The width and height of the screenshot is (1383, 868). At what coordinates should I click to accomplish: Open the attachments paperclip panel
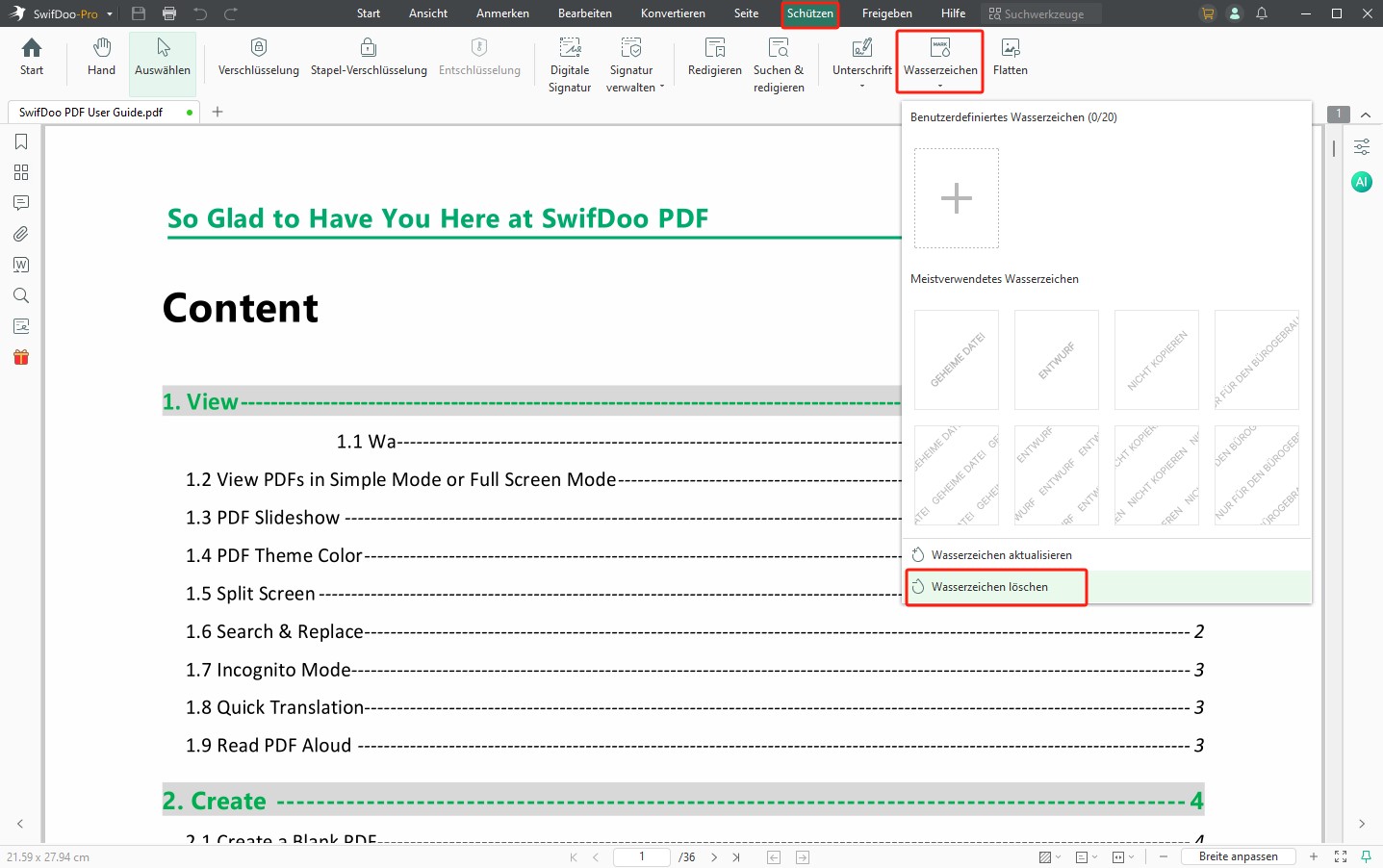[x=21, y=234]
